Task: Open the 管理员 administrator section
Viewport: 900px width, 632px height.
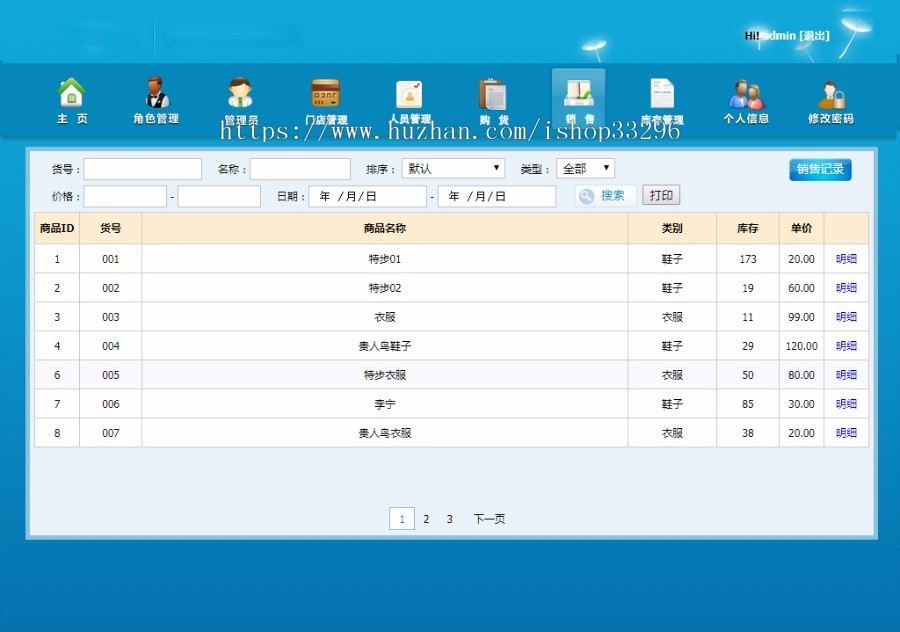Action: pyautogui.click(x=240, y=98)
